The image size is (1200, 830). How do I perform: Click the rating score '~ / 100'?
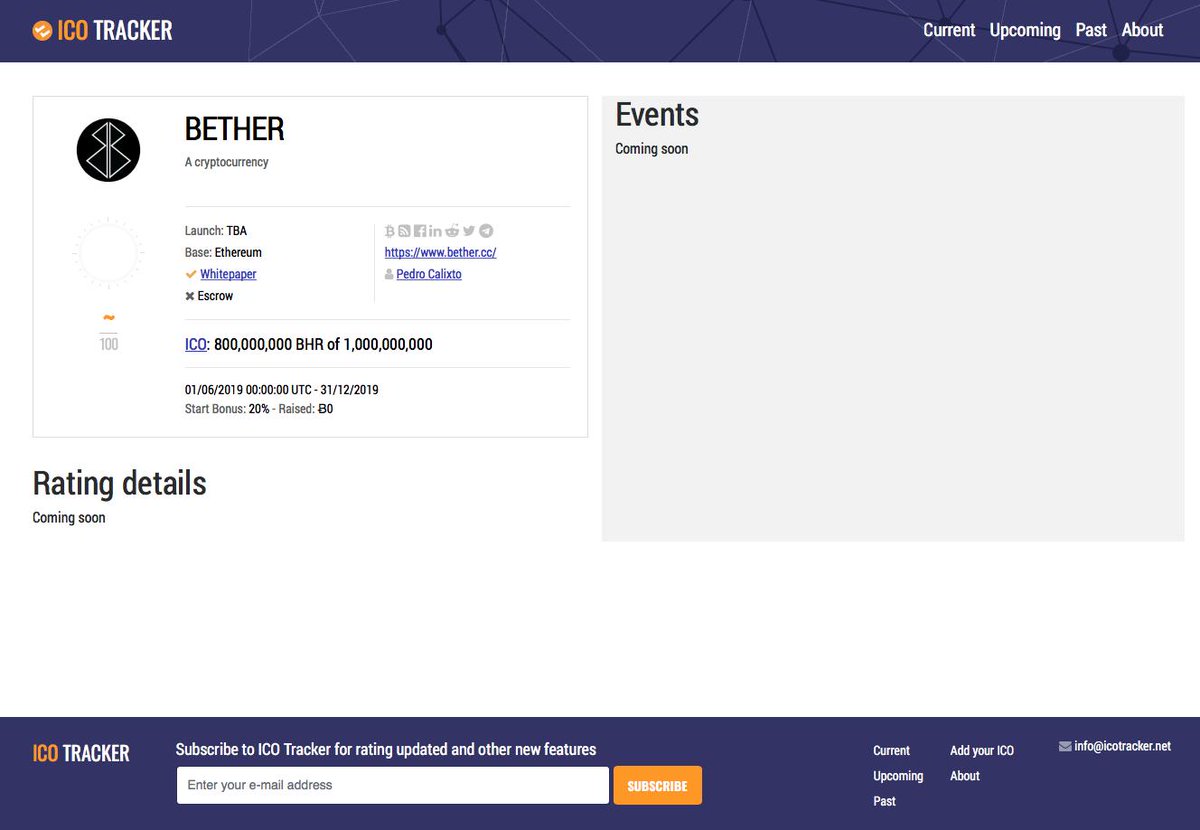coord(109,332)
